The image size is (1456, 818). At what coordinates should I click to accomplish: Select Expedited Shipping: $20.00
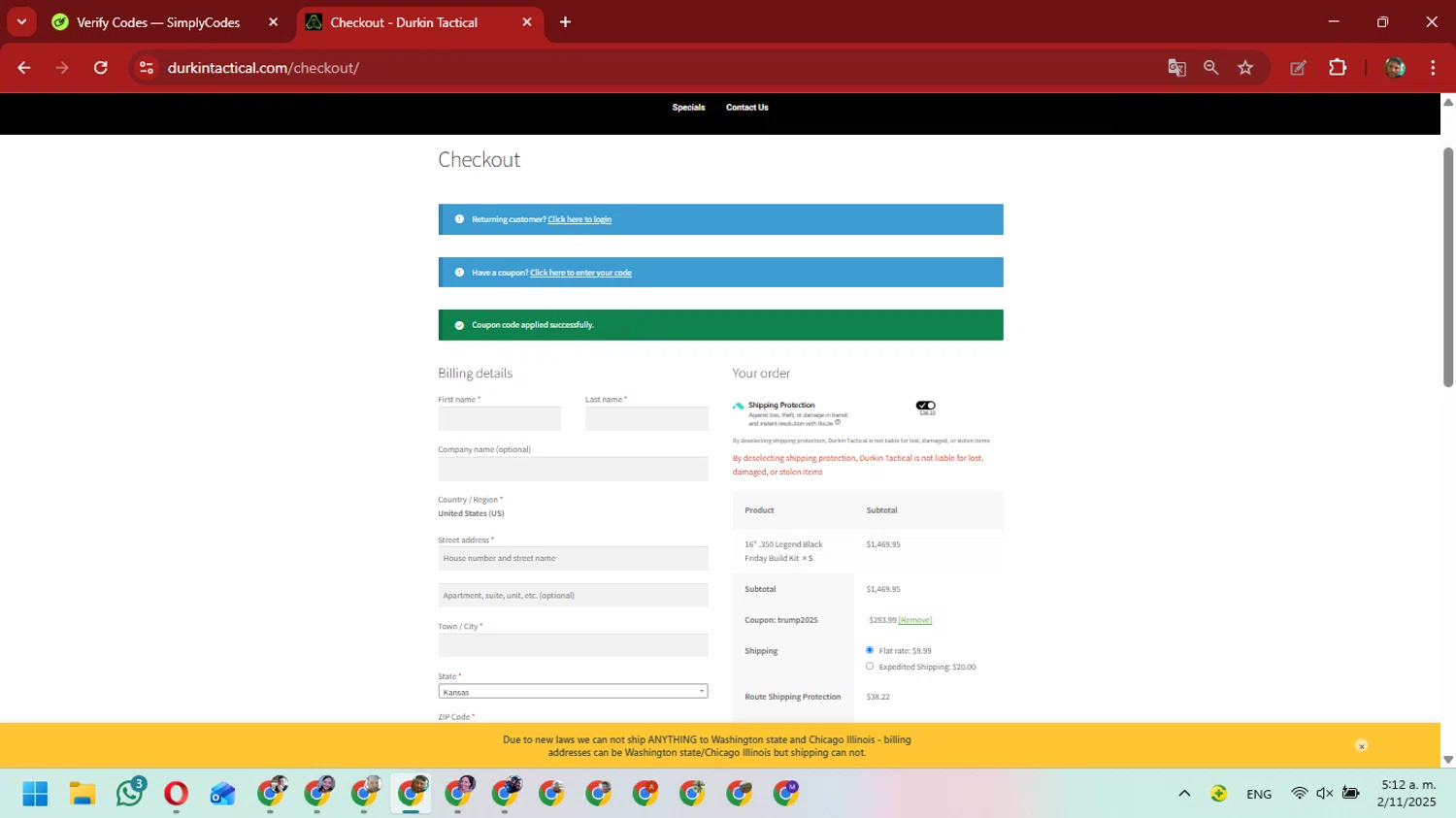pos(870,667)
